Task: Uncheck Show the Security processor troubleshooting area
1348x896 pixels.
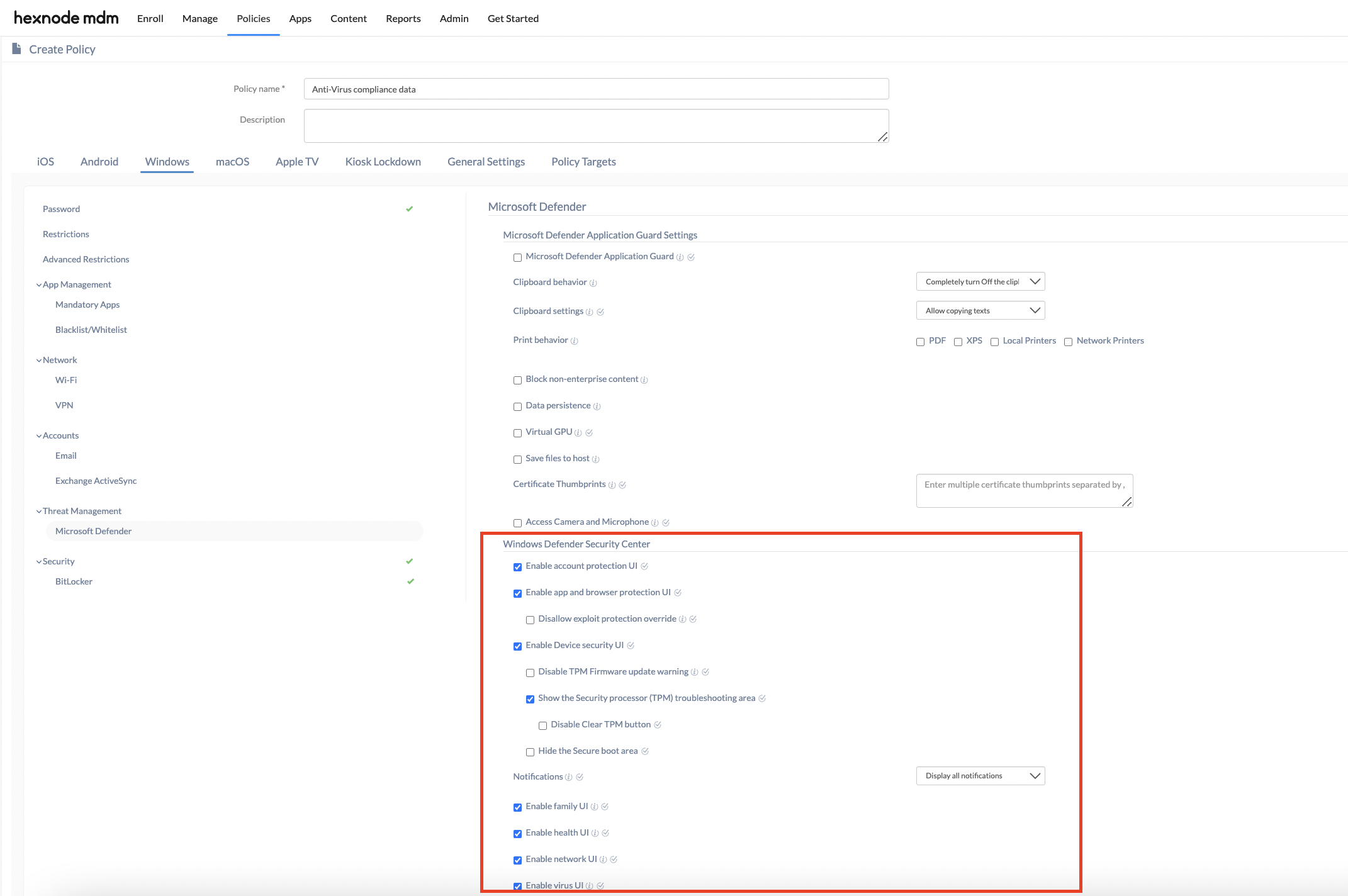Action: (x=530, y=699)
